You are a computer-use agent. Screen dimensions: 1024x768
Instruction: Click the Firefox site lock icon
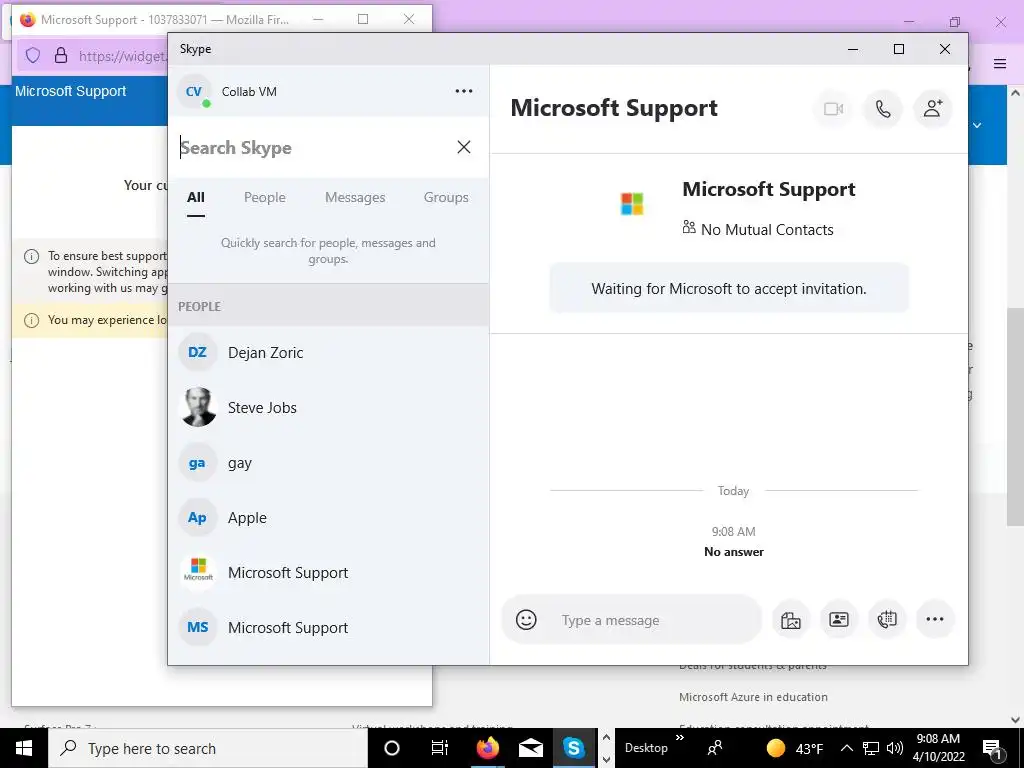[61, 56]
